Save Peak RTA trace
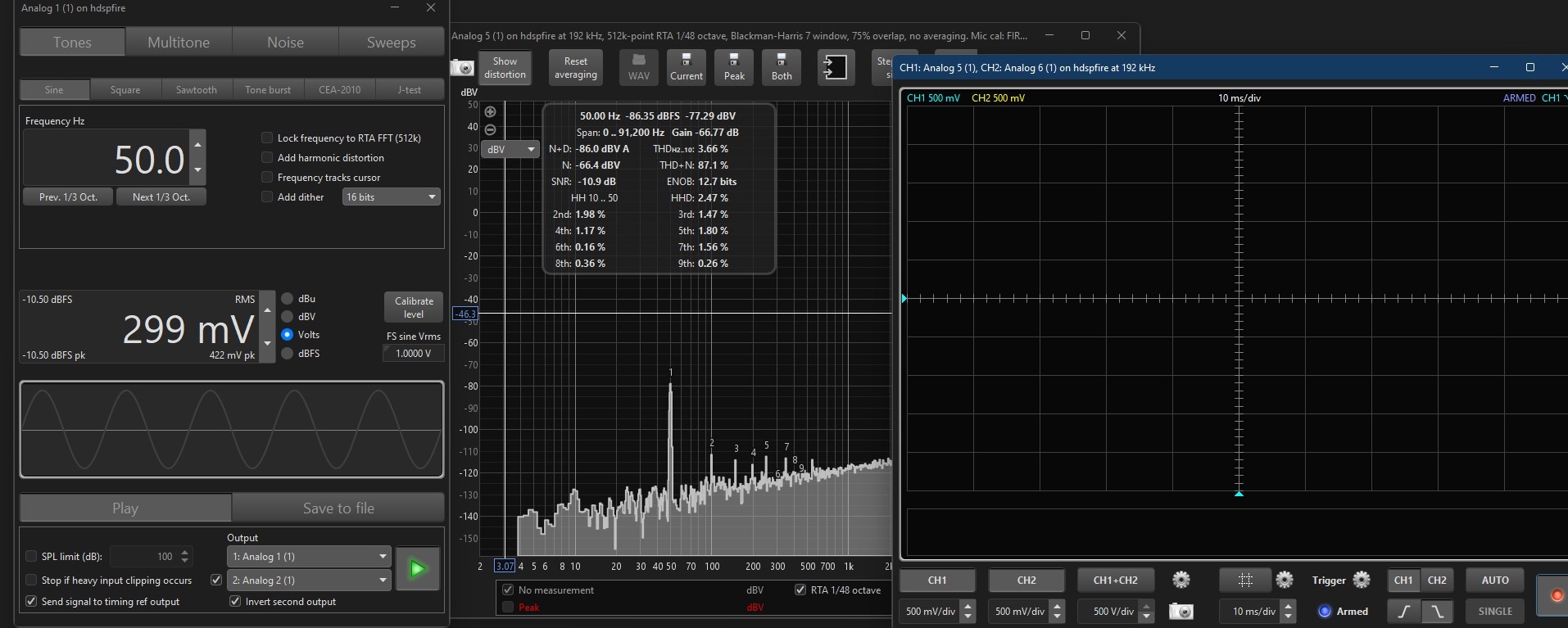Viewport: 1568px width, 628px height. (x=734, y=67)
